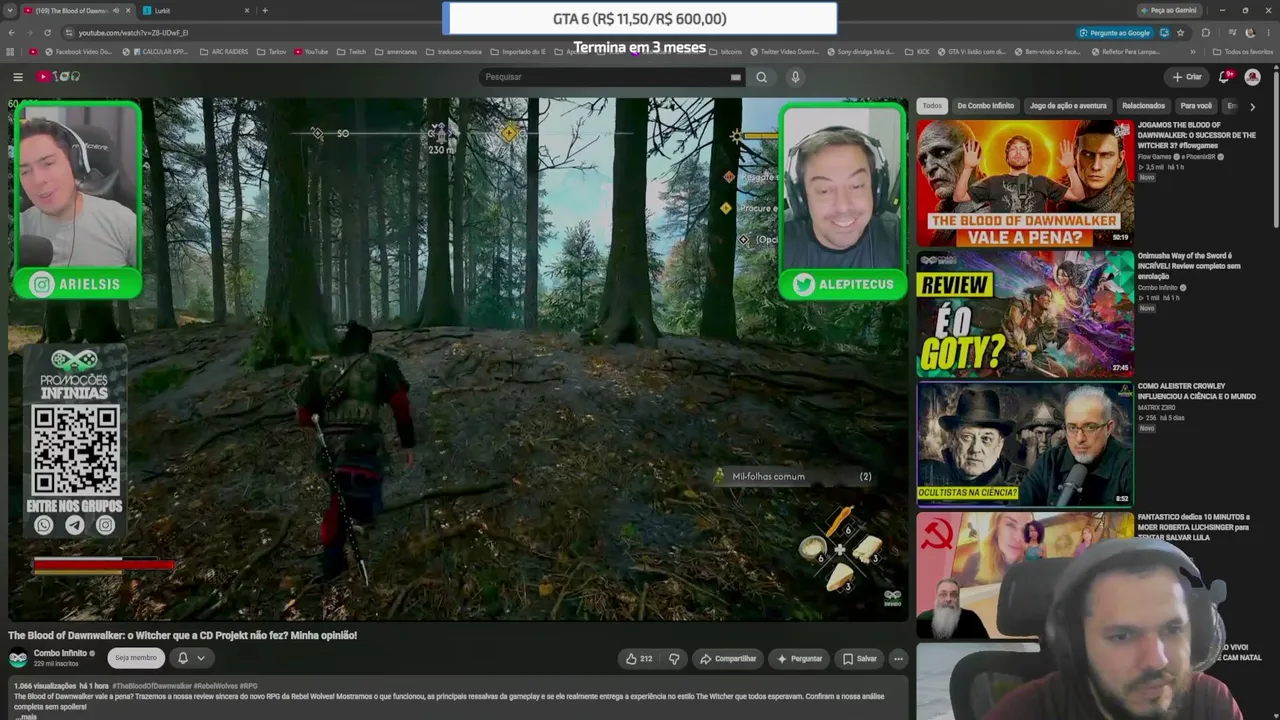
Task: Open the bookmarks apps grid icon
Action: click(x=11, y=52)
